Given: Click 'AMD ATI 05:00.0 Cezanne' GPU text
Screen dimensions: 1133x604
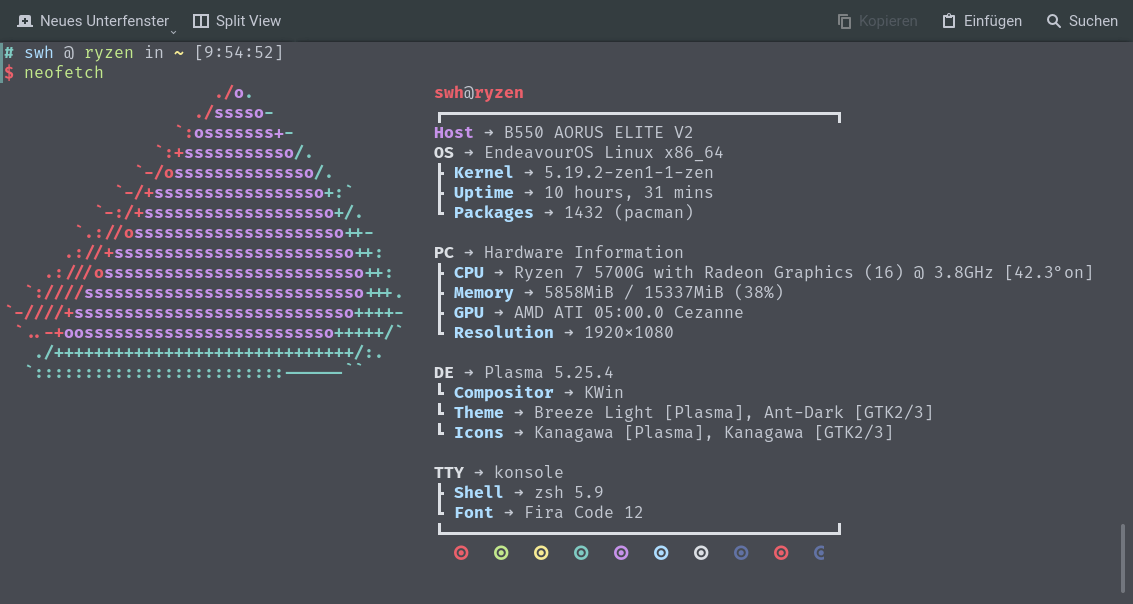Looking at the screenshot, I should [629, 312].
